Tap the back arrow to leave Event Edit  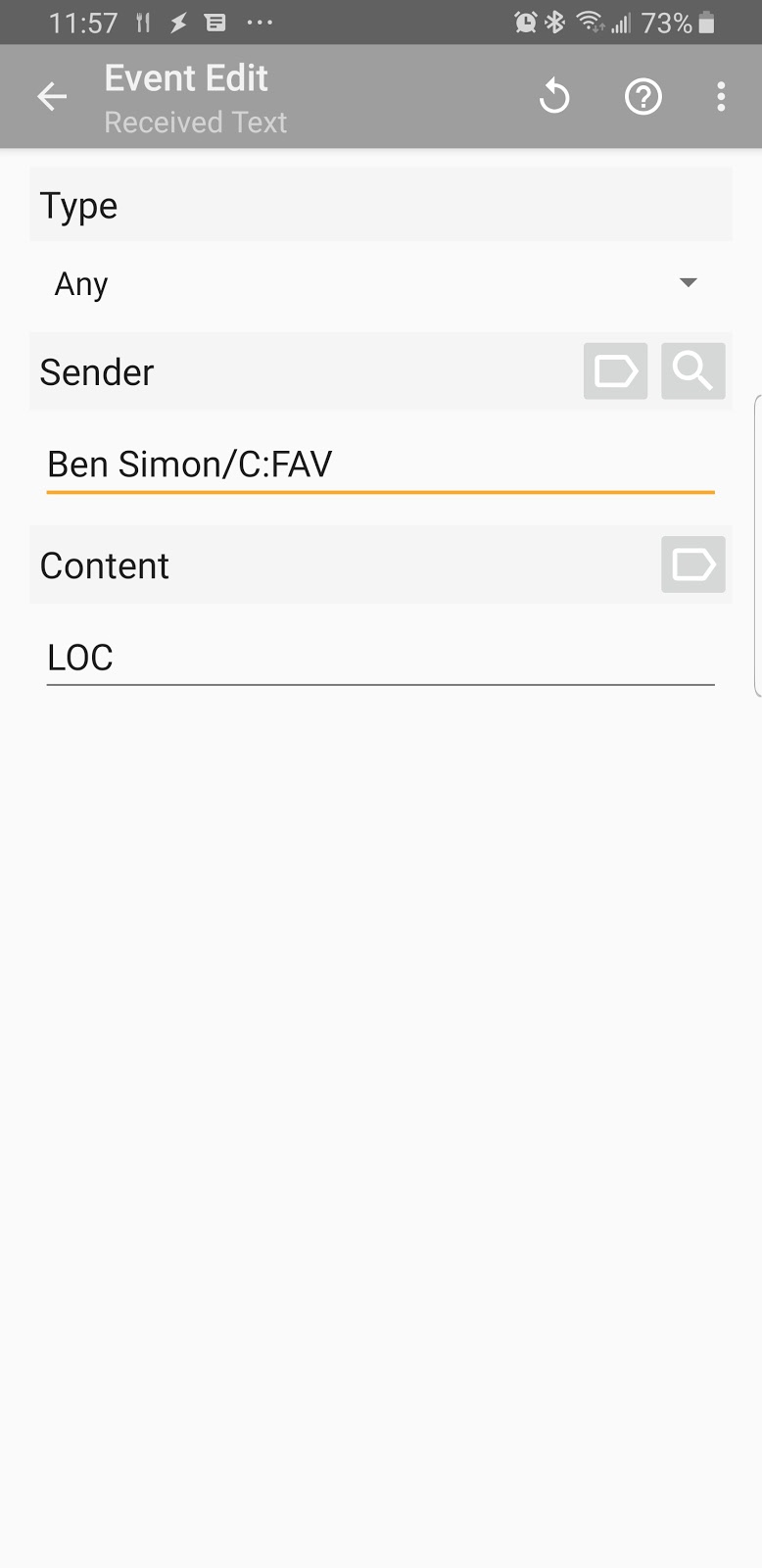click(x=51, y=96)
